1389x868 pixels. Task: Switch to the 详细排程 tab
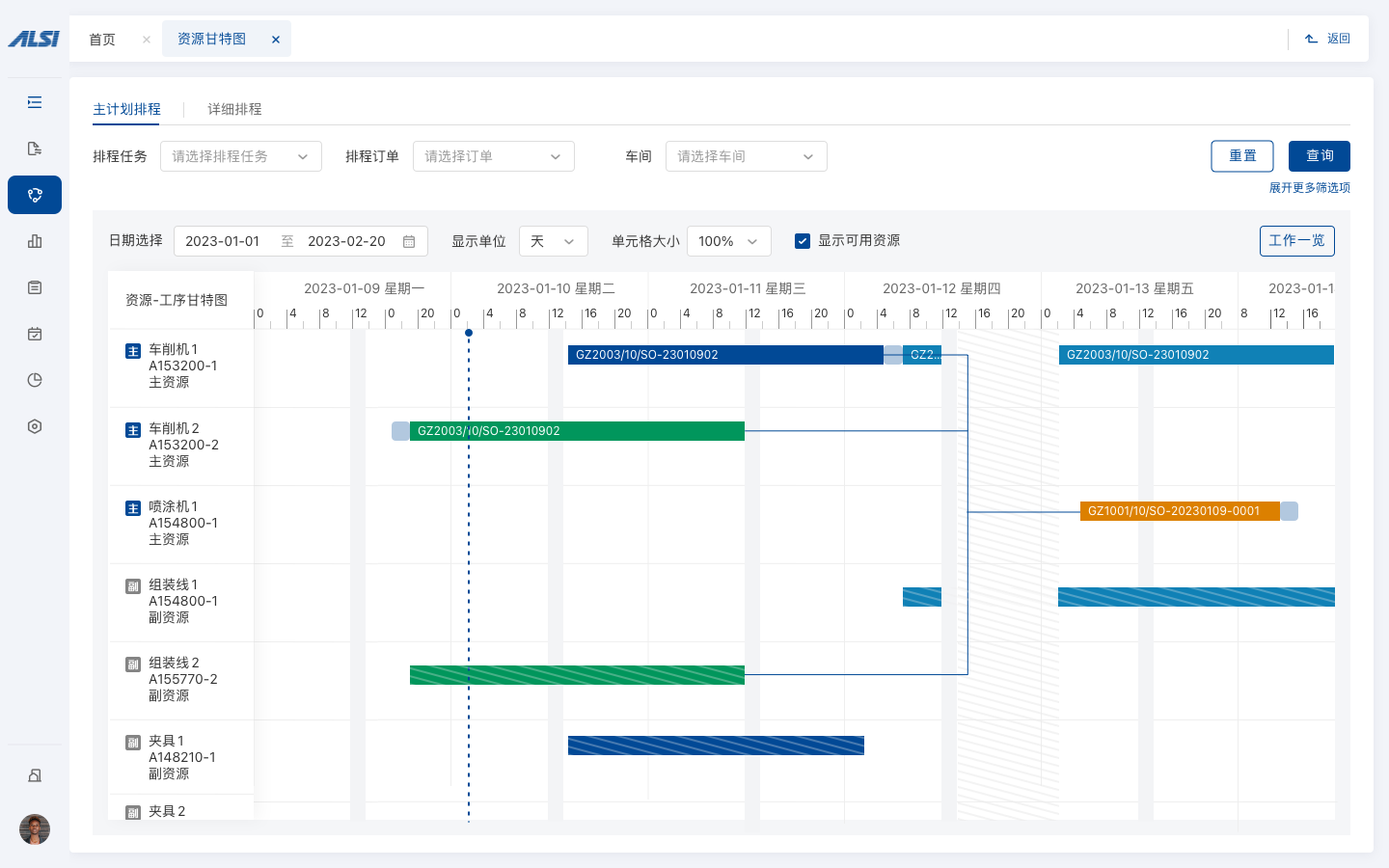pos(234,109)
